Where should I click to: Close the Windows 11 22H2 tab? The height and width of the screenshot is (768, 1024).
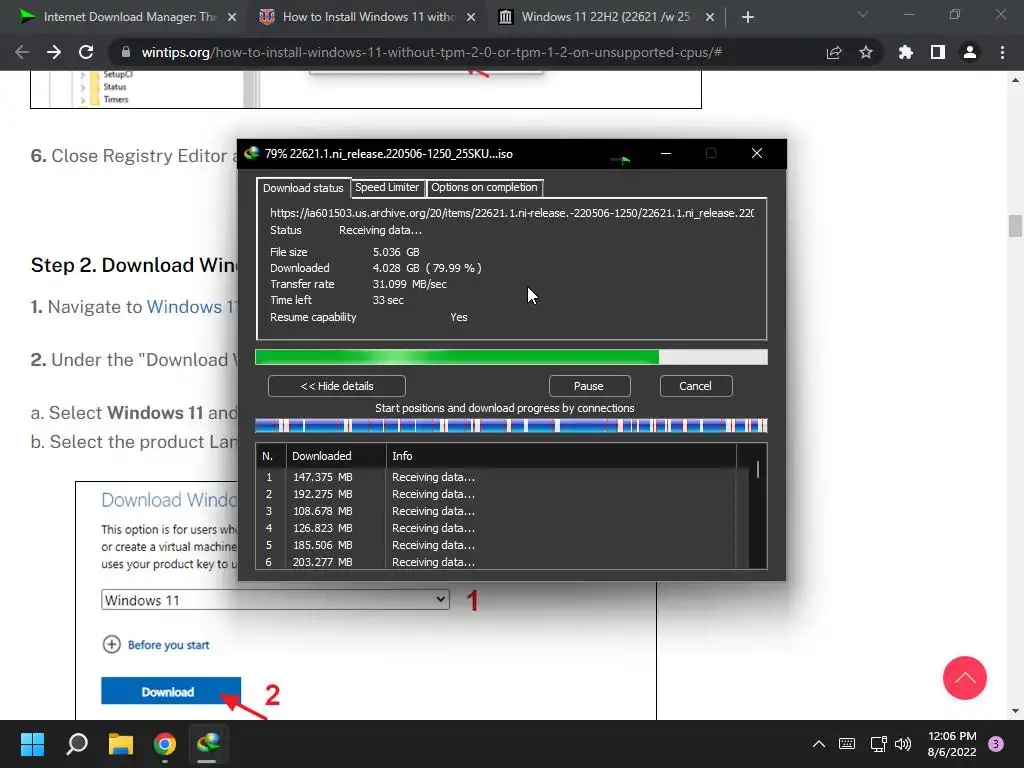[710, 17]
